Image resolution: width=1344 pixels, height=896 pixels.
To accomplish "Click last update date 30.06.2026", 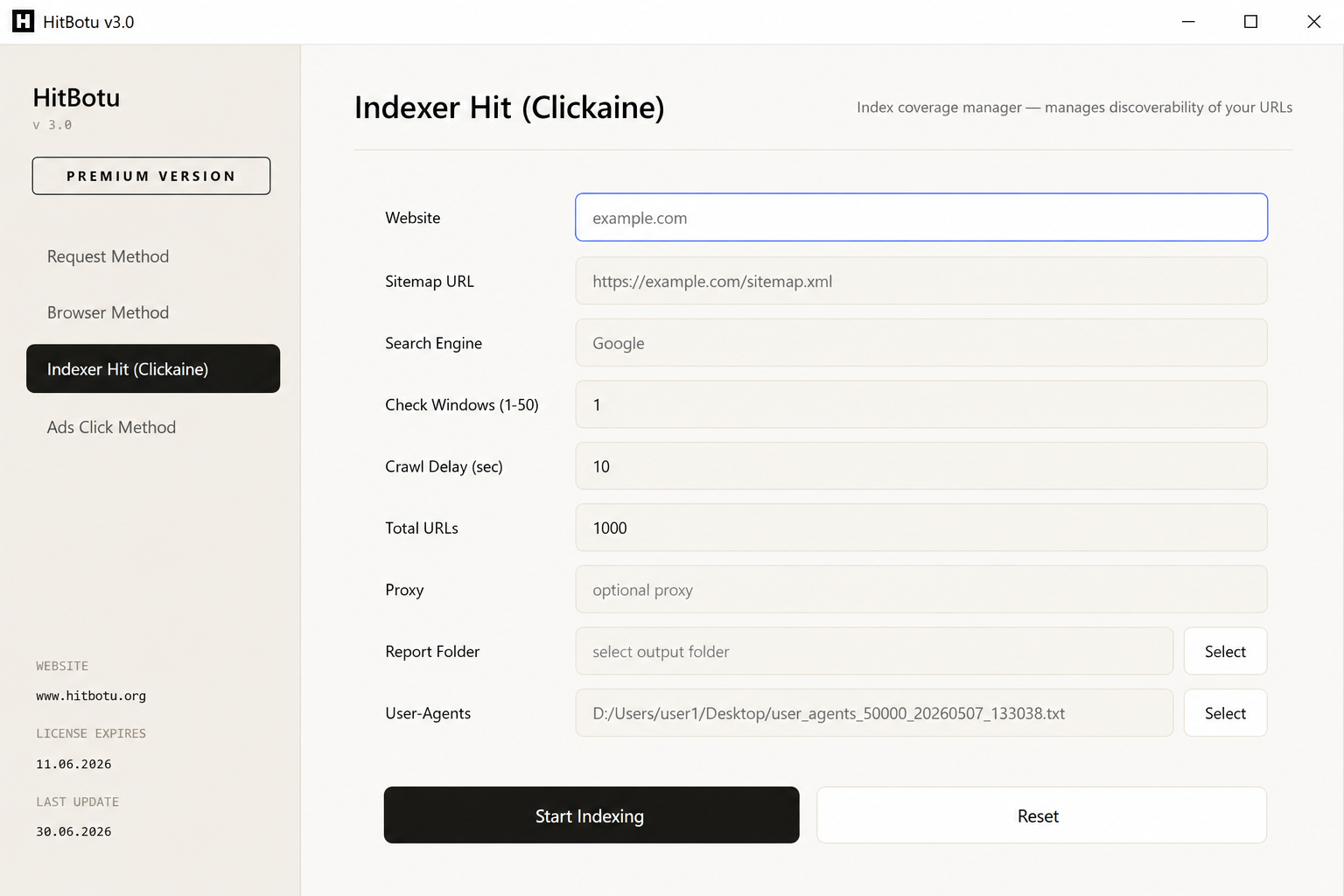I will (x=73, y=831).
